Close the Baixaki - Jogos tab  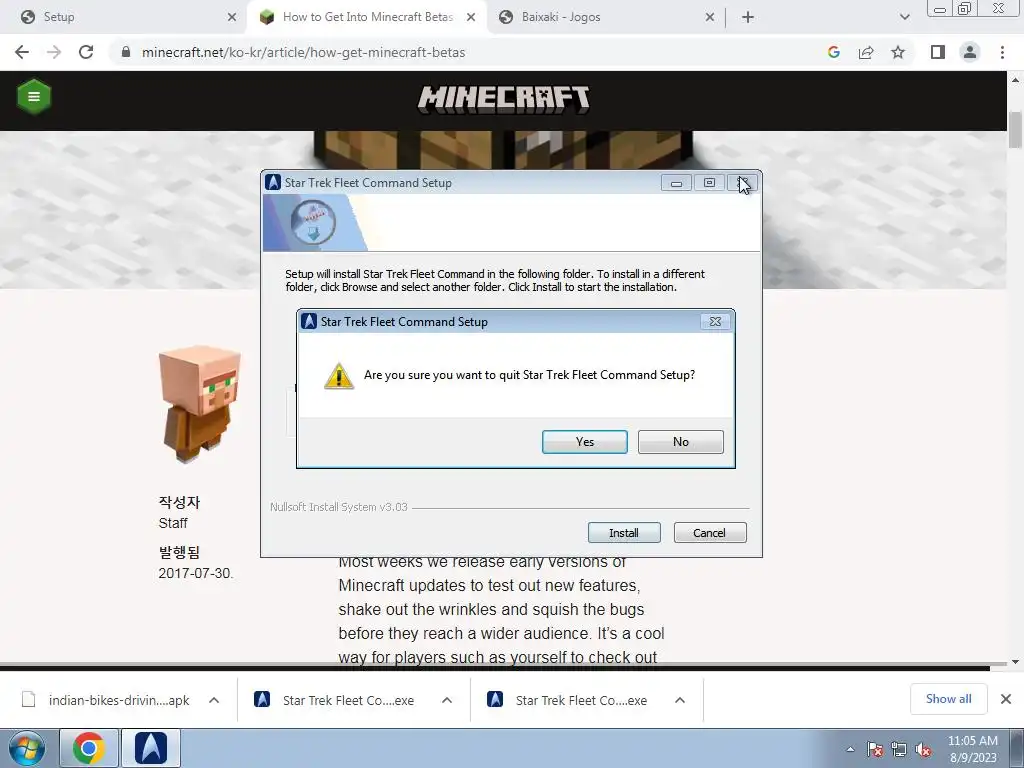coord(710,17)
